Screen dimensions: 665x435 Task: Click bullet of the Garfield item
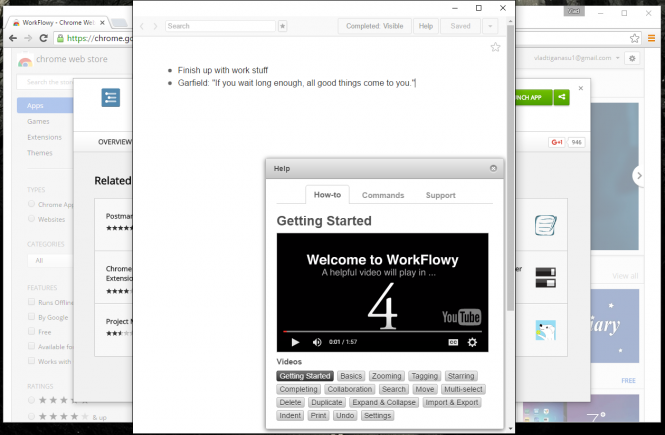pyautogui.click(x=170, y=84)
